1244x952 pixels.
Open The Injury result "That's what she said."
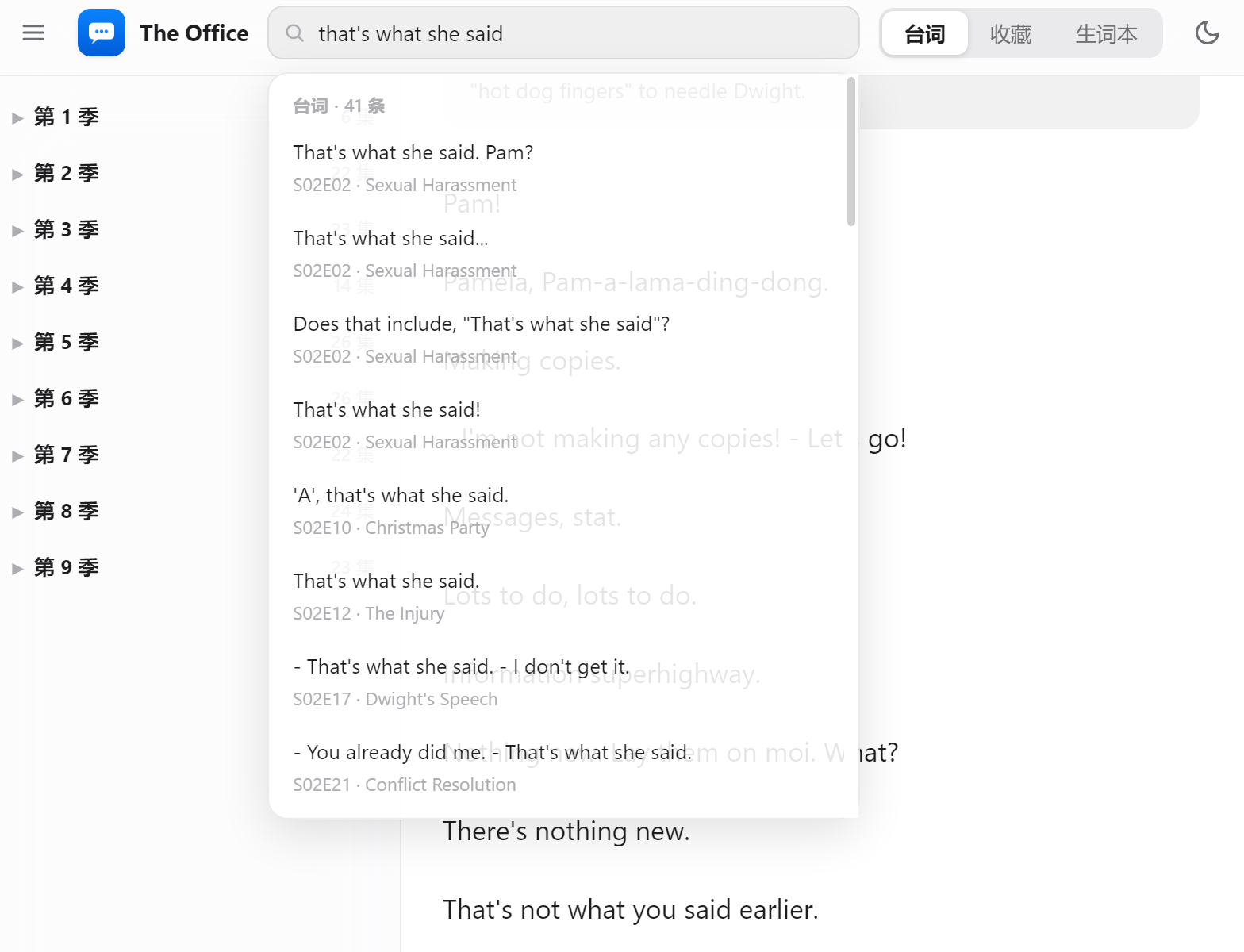[559, 597]
